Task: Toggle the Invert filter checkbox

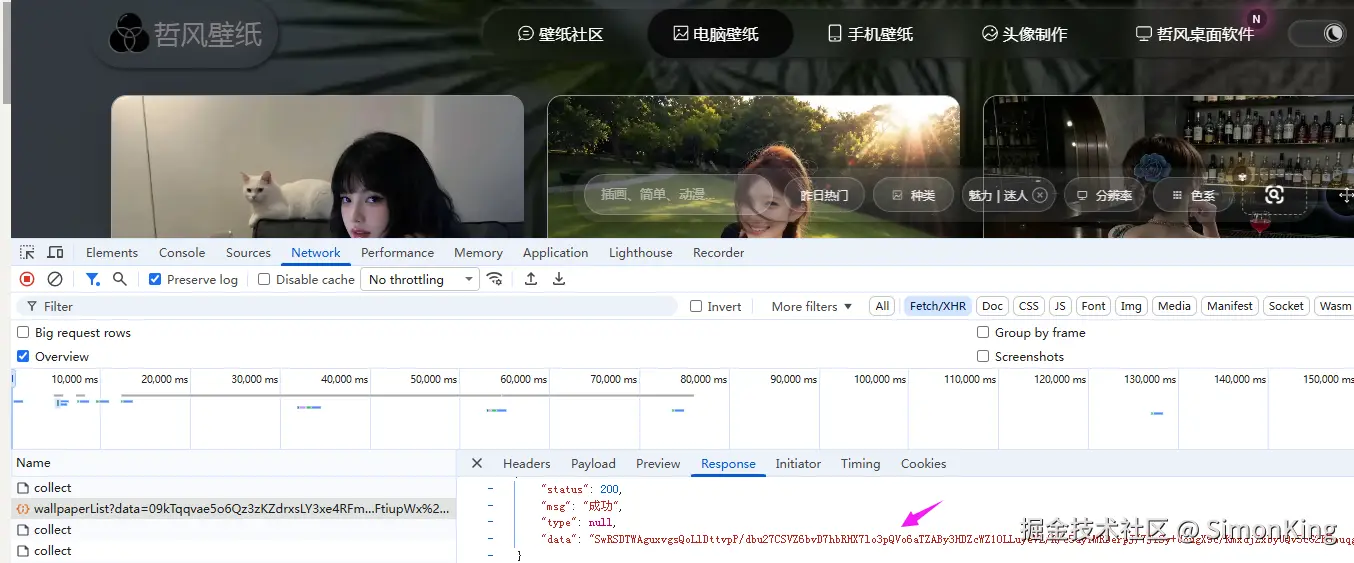Action: point(696,306)
